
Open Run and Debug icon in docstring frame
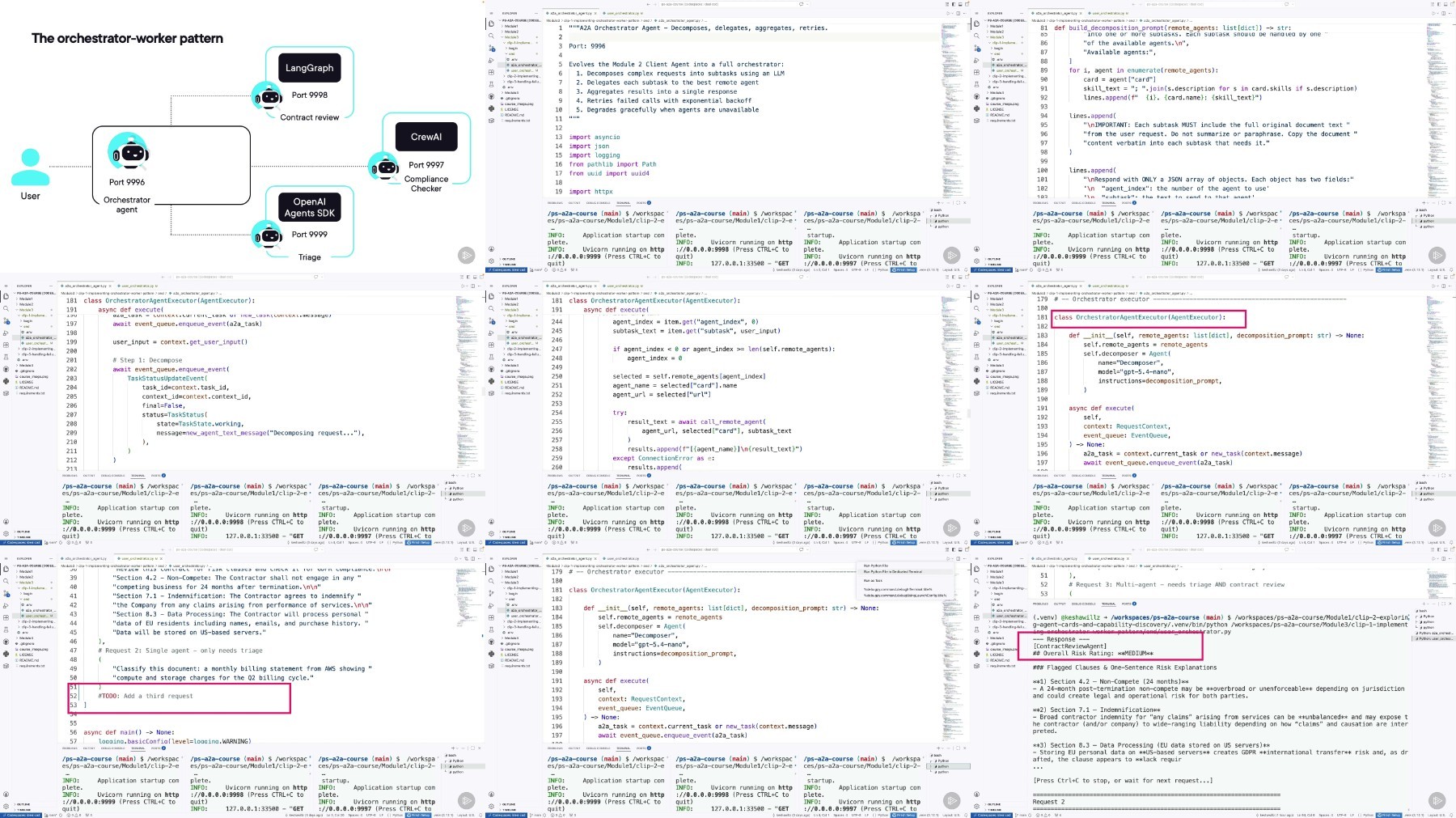click(492, 61)
